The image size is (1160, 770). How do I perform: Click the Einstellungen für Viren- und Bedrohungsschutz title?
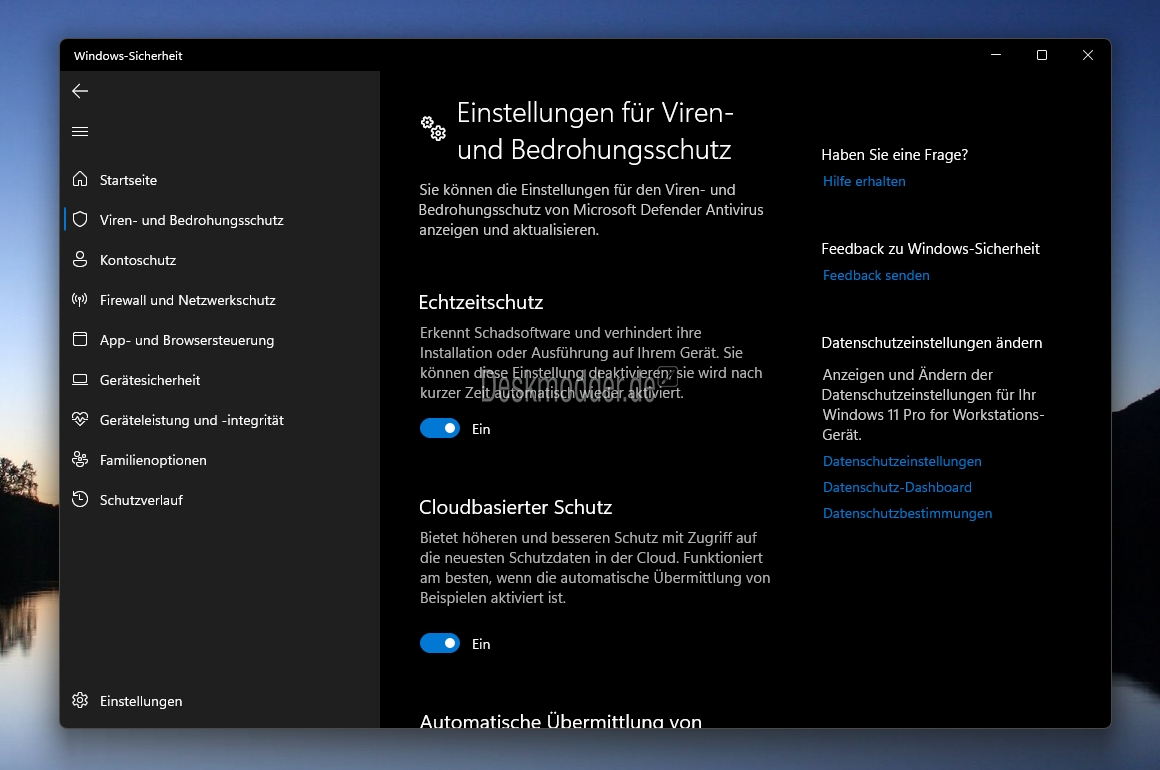(x=595, y=131)
